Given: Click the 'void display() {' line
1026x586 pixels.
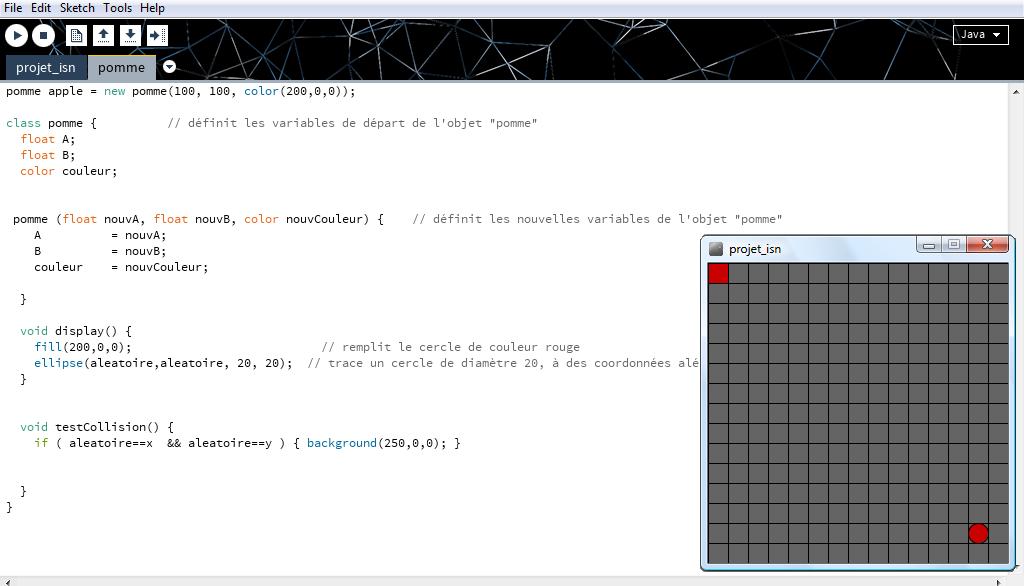Looking at the screenshot, I should (x=76, y=331).
